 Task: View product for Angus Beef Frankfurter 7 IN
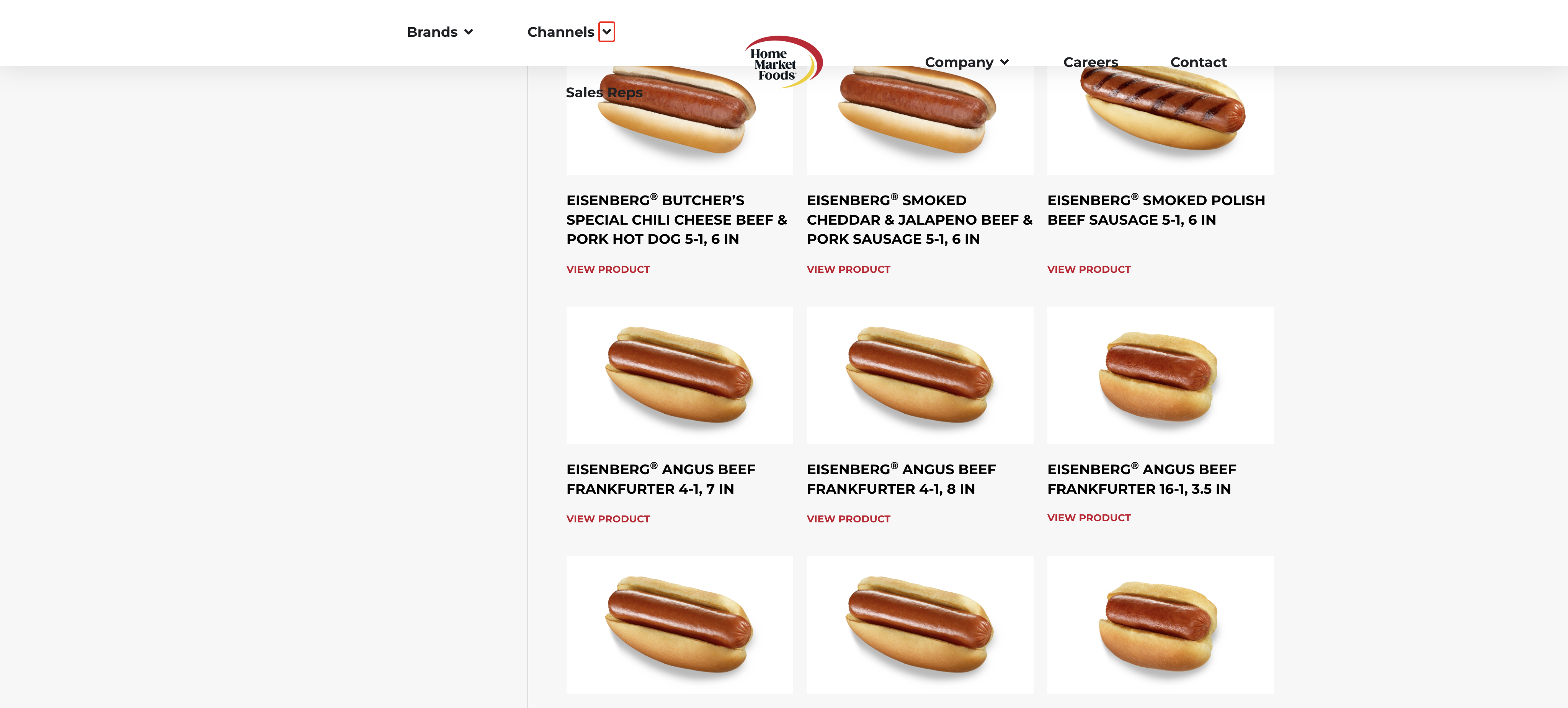click(x=608, y=519)
